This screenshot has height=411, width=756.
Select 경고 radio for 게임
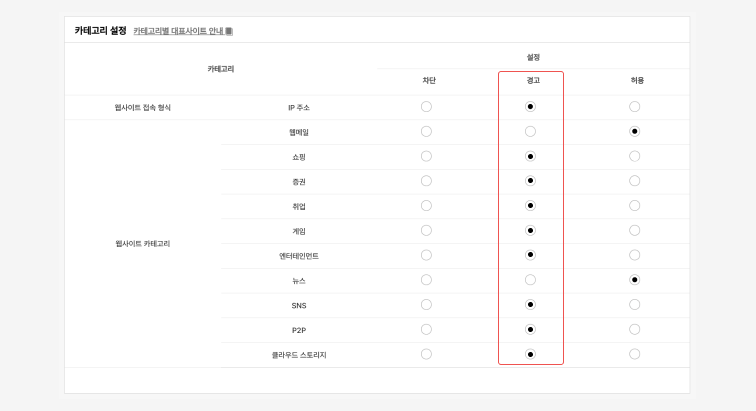click(530, 231)
